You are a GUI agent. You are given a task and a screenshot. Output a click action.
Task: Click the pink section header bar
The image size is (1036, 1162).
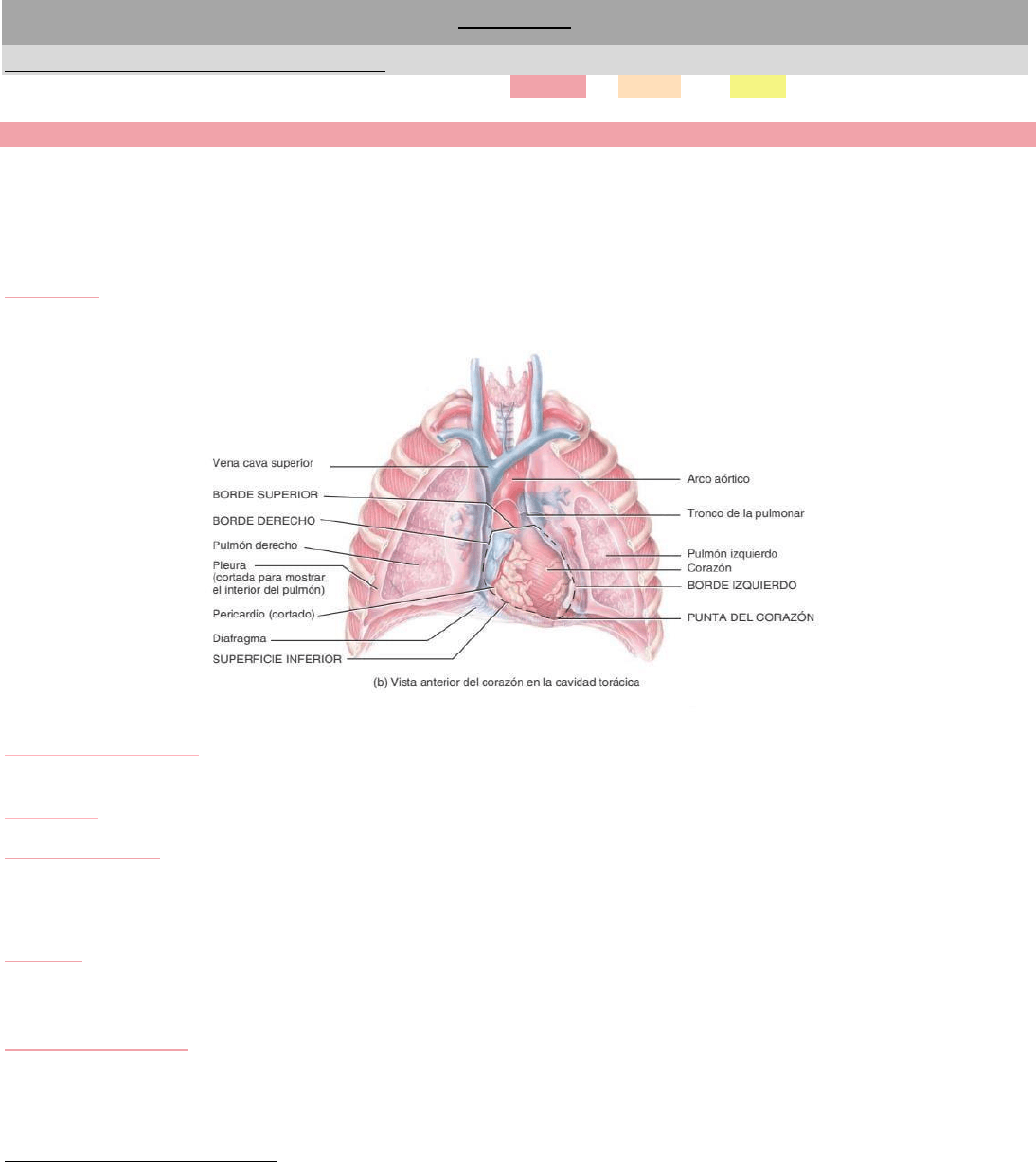[x=518, y=134]
